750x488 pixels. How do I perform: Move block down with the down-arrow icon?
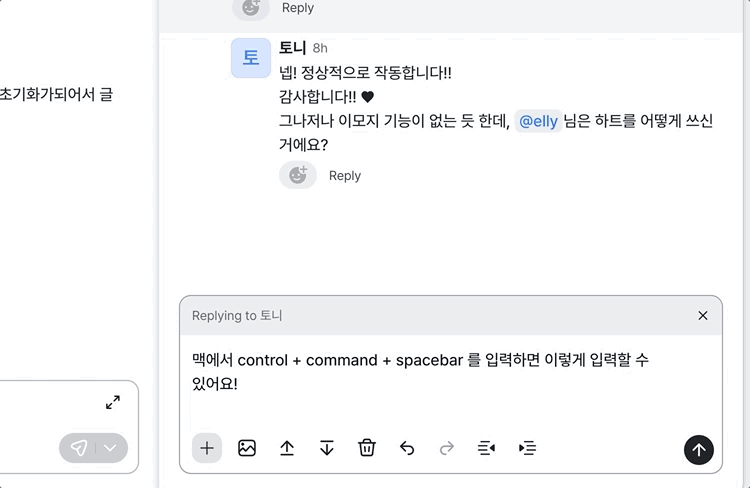pos(327,448)
